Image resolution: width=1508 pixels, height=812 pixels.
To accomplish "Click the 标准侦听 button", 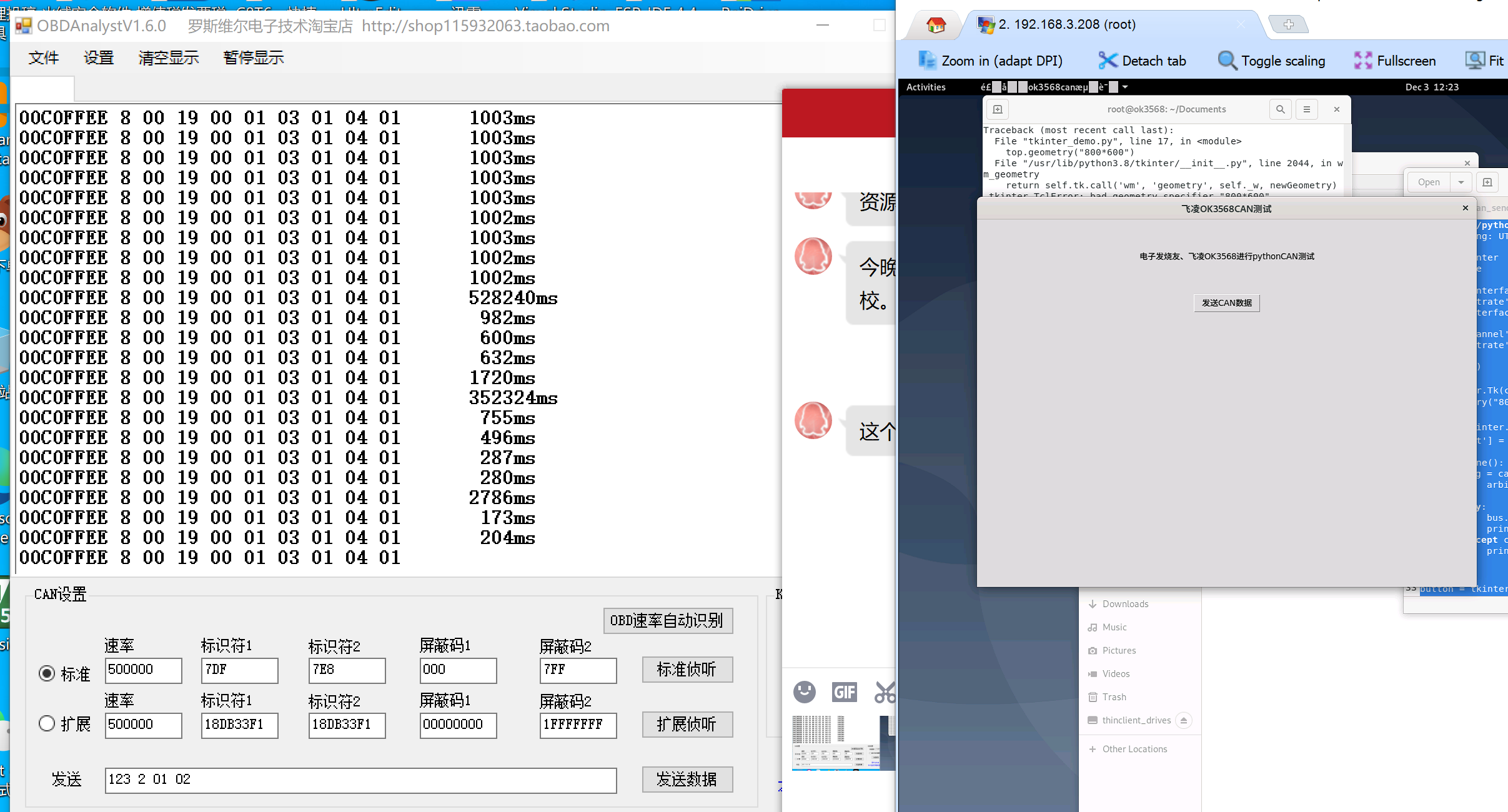I will pyautogui.click(x=687, y=670).
